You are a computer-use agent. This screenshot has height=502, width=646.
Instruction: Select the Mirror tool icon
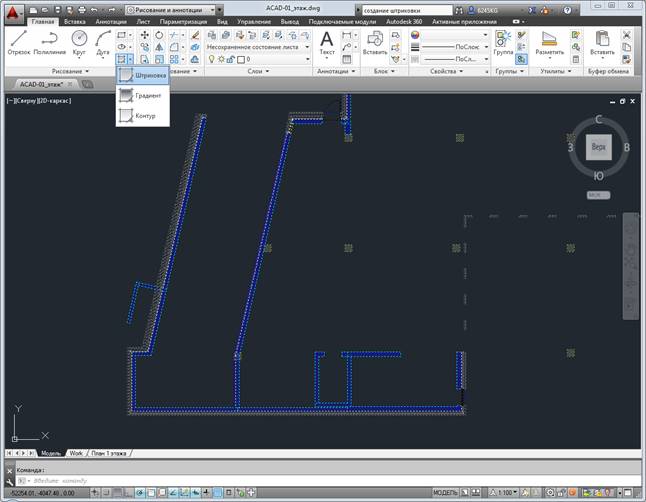pos(159,47)
